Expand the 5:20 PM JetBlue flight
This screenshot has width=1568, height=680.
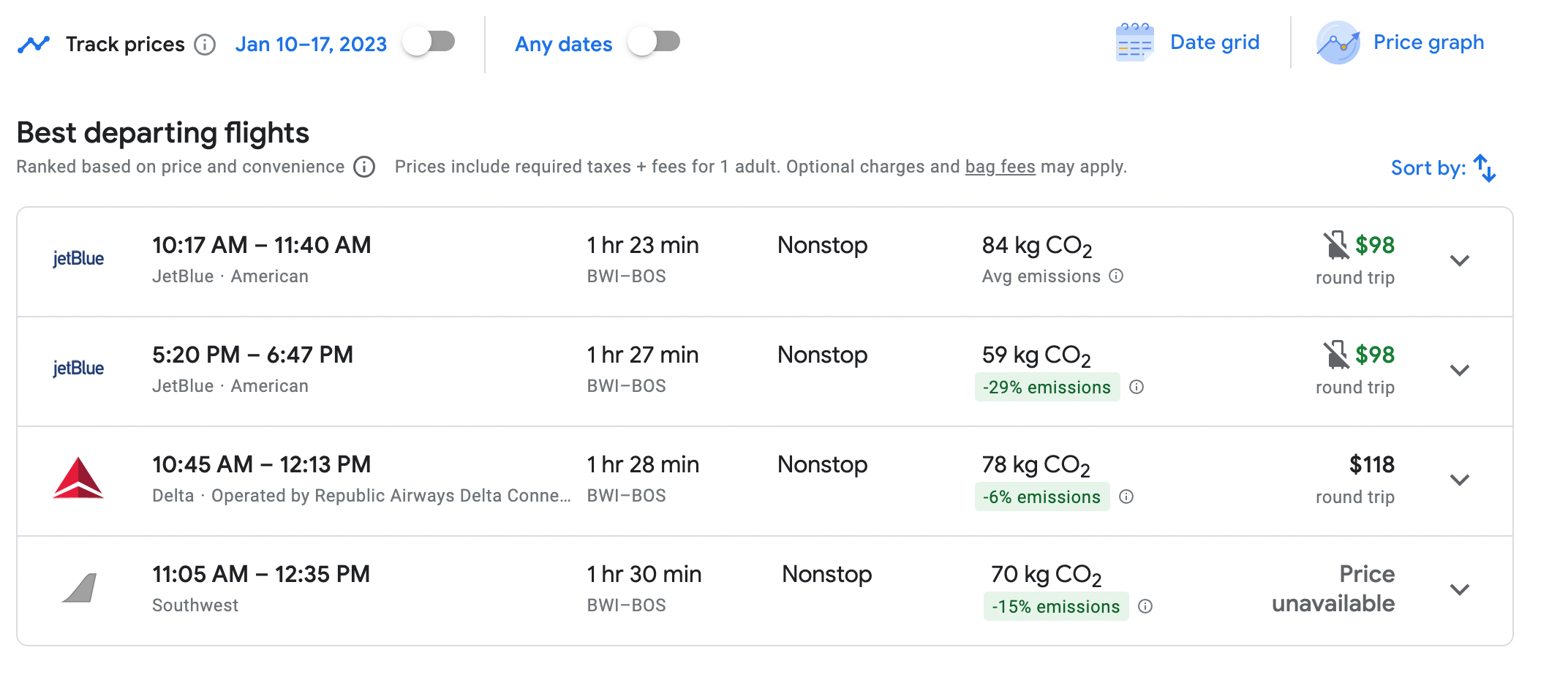pyautogui.click(x=1459, y=371)
